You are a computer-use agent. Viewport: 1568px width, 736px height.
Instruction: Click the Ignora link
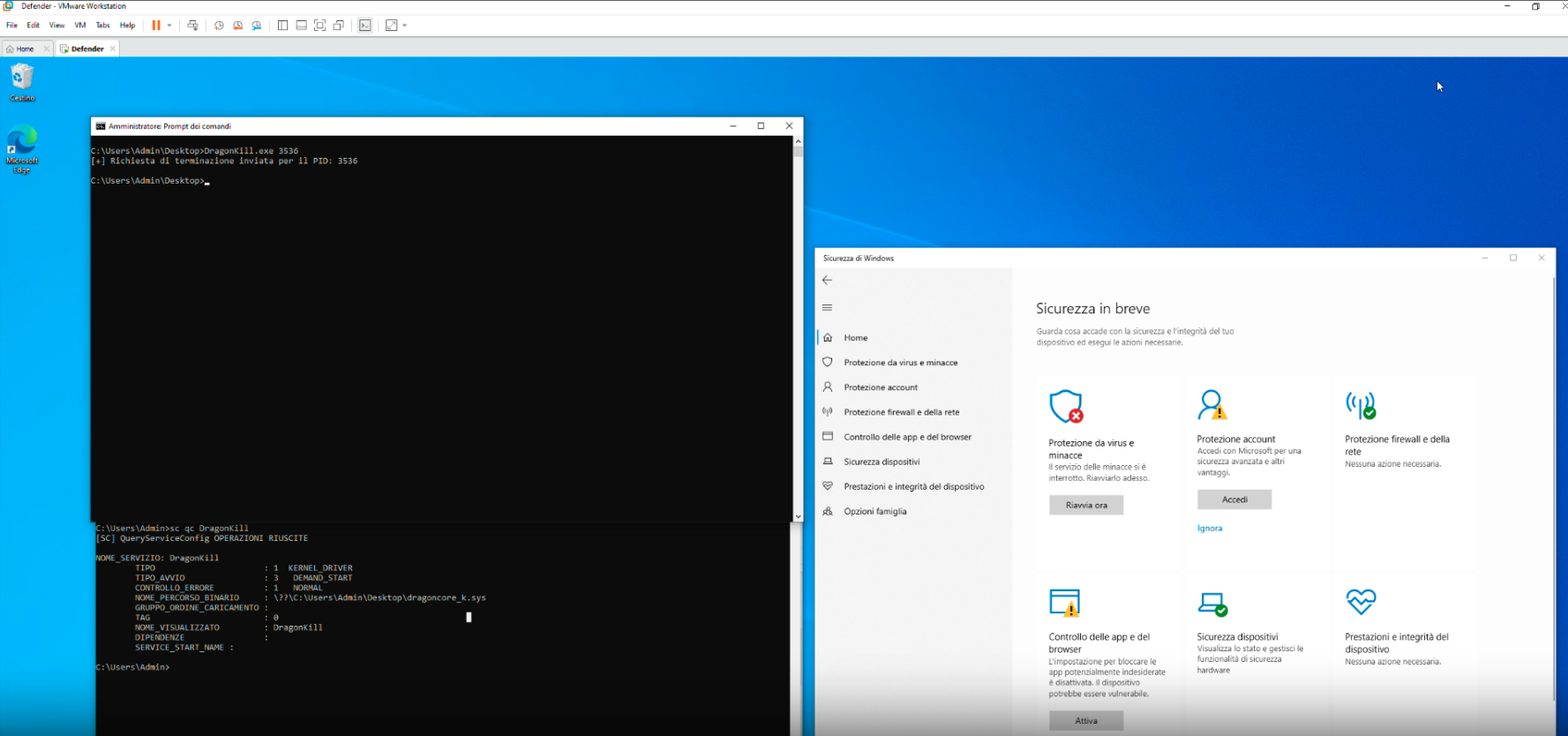(1210, 529)
